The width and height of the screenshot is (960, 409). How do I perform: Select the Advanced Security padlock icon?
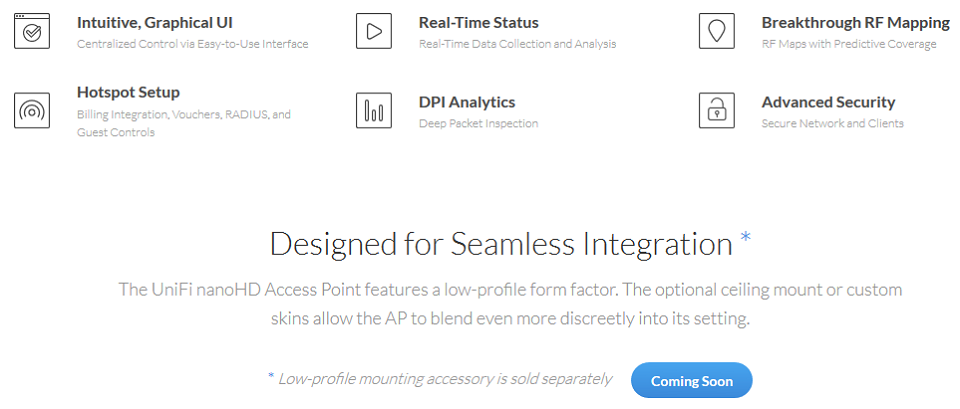716,110
